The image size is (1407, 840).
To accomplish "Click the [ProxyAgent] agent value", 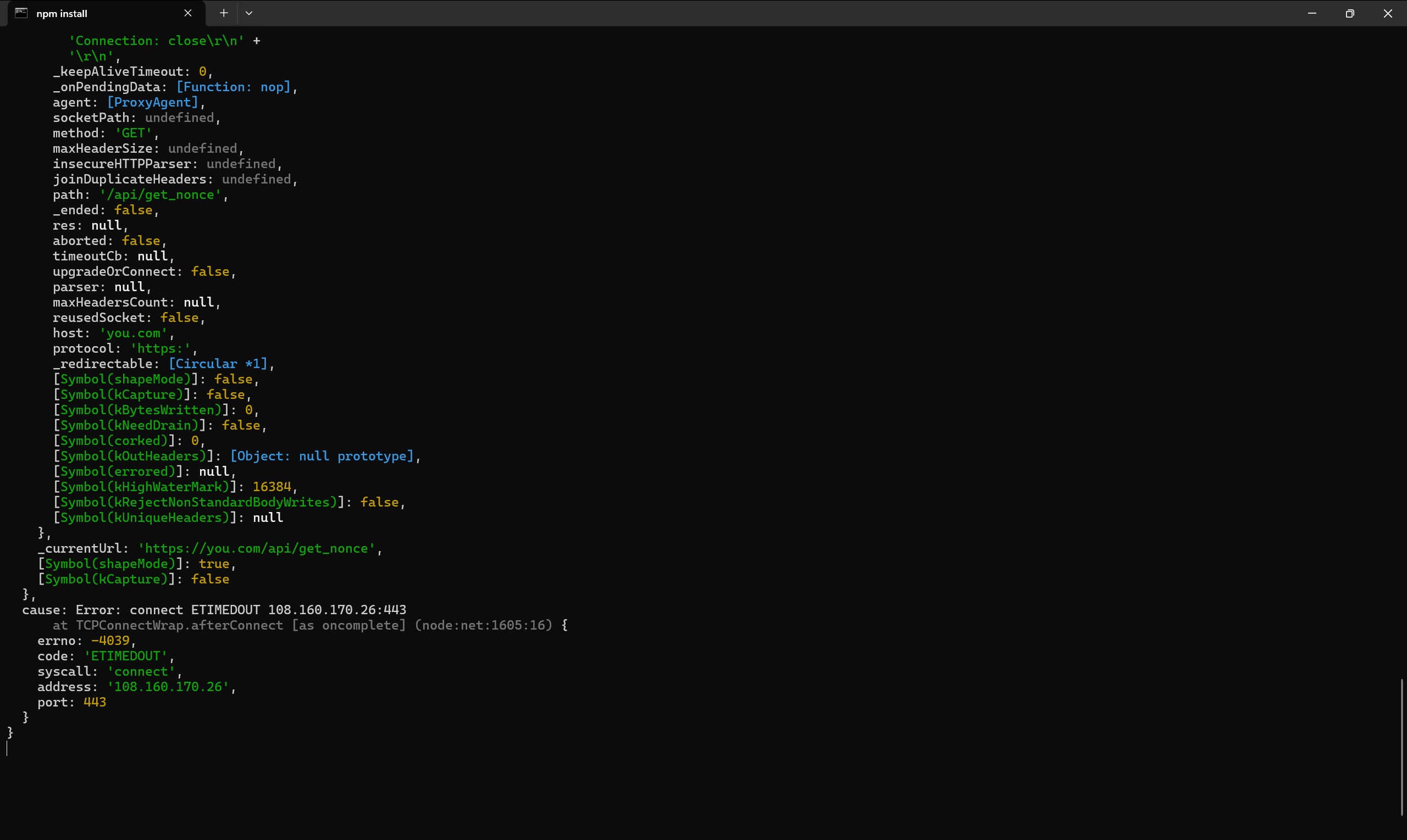I will 152,102.
